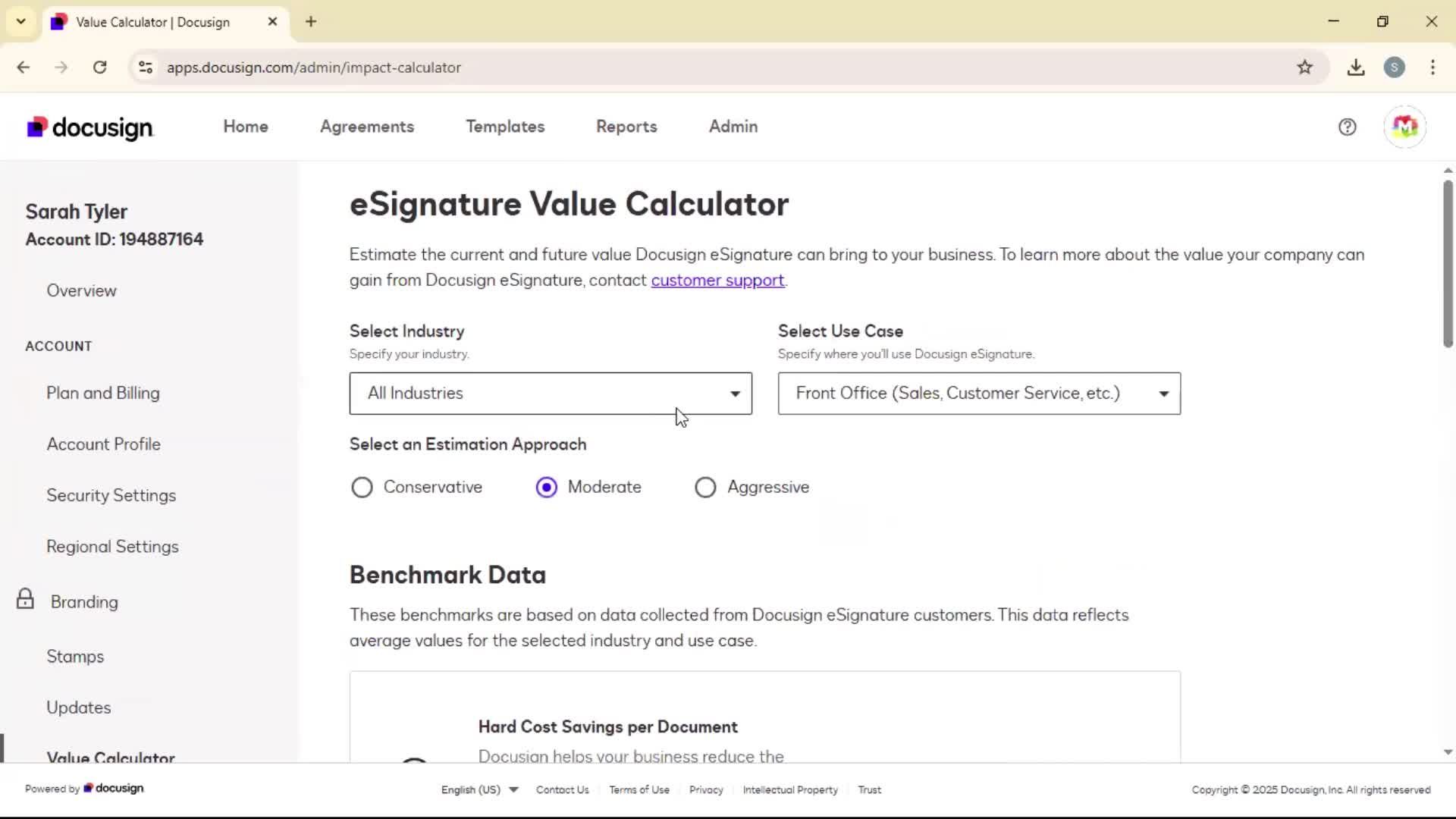
Task: Open Branding in the sidebar
Action: pos(84,602)
